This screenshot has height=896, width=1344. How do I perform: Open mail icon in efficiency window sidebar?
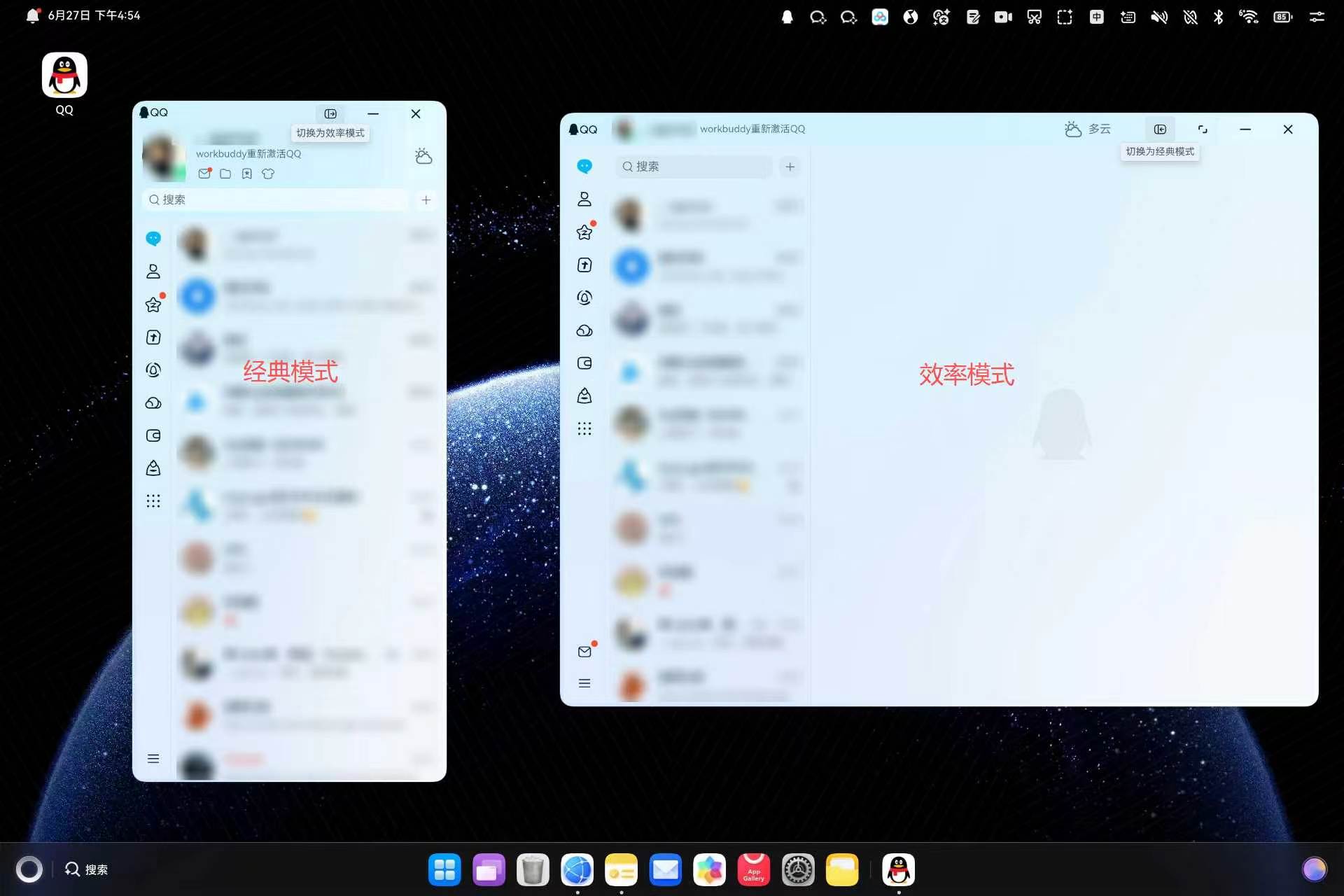(x=584, y=651)
